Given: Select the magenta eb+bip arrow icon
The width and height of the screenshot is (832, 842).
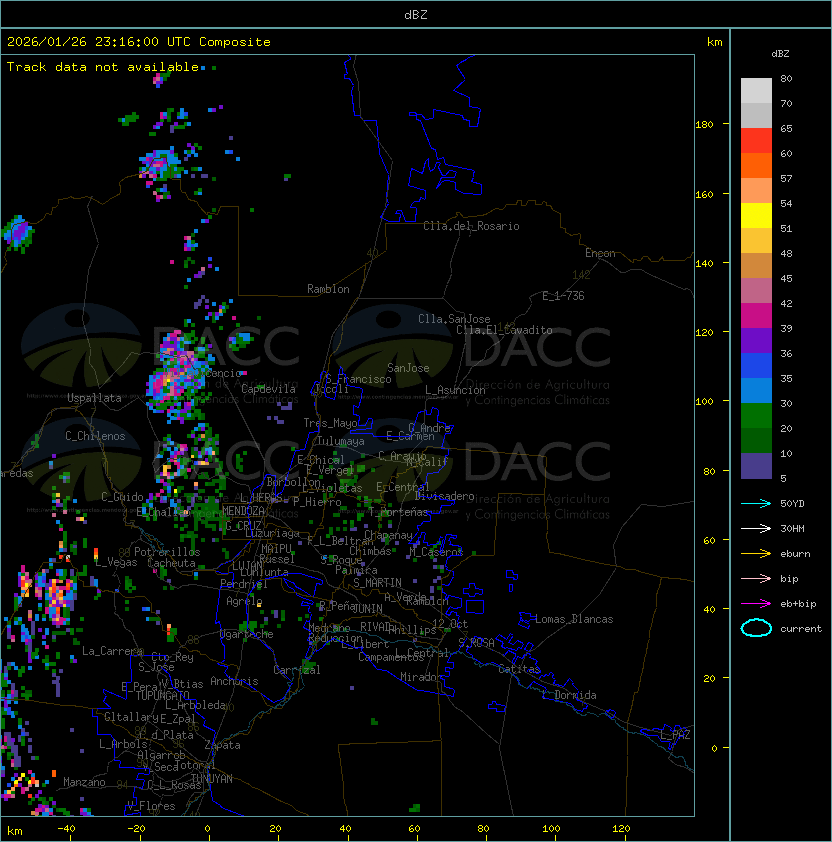Looking at the screenshot, I should coord(756,603).
